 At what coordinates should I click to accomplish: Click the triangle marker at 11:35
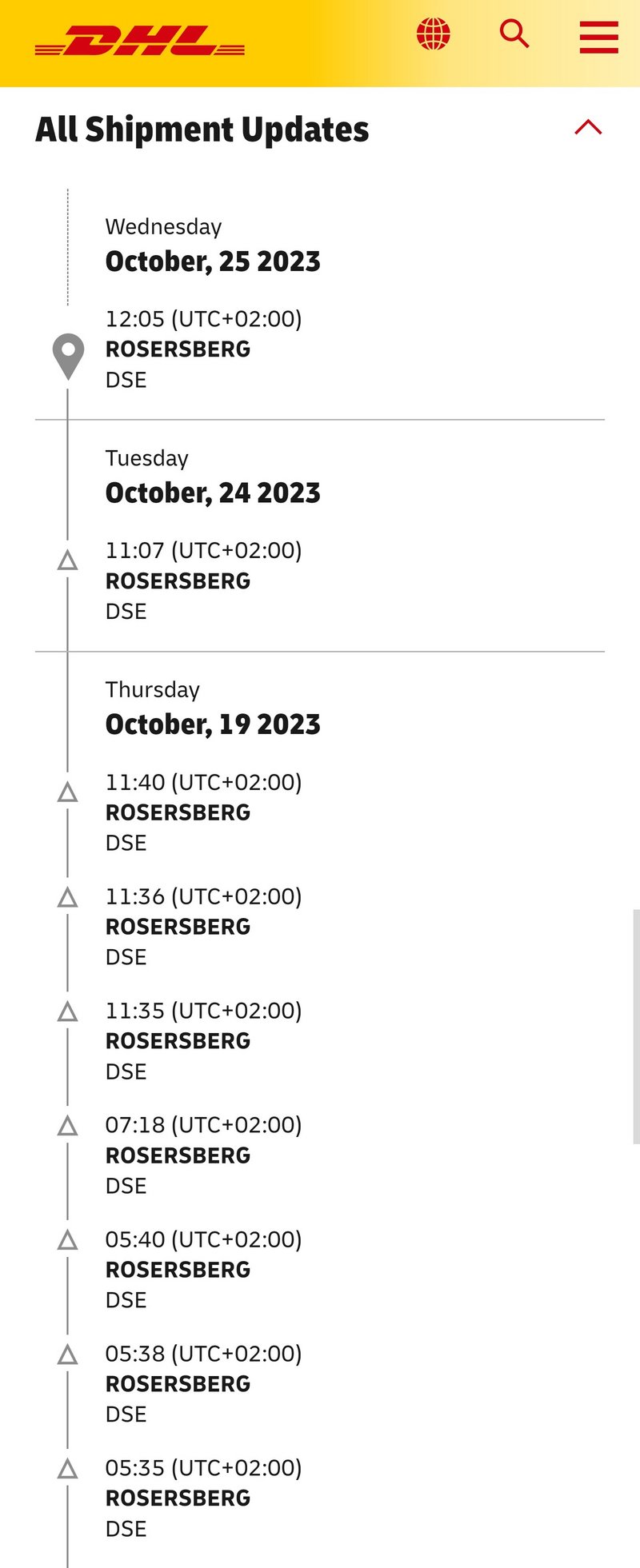(x=68, y=1012)
